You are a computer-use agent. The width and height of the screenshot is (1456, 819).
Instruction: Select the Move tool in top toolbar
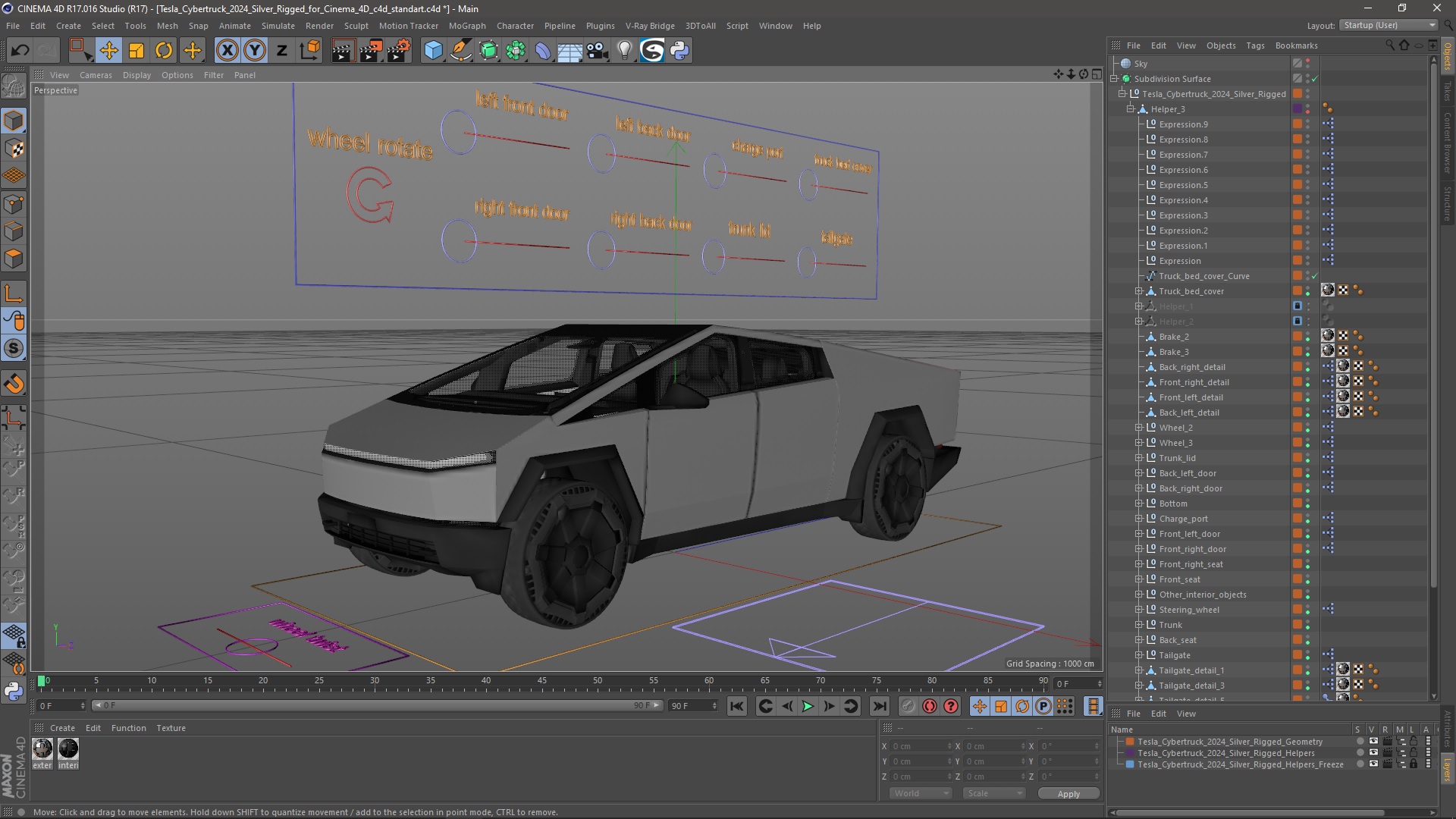pyautogui.click(x=108, y=51)
